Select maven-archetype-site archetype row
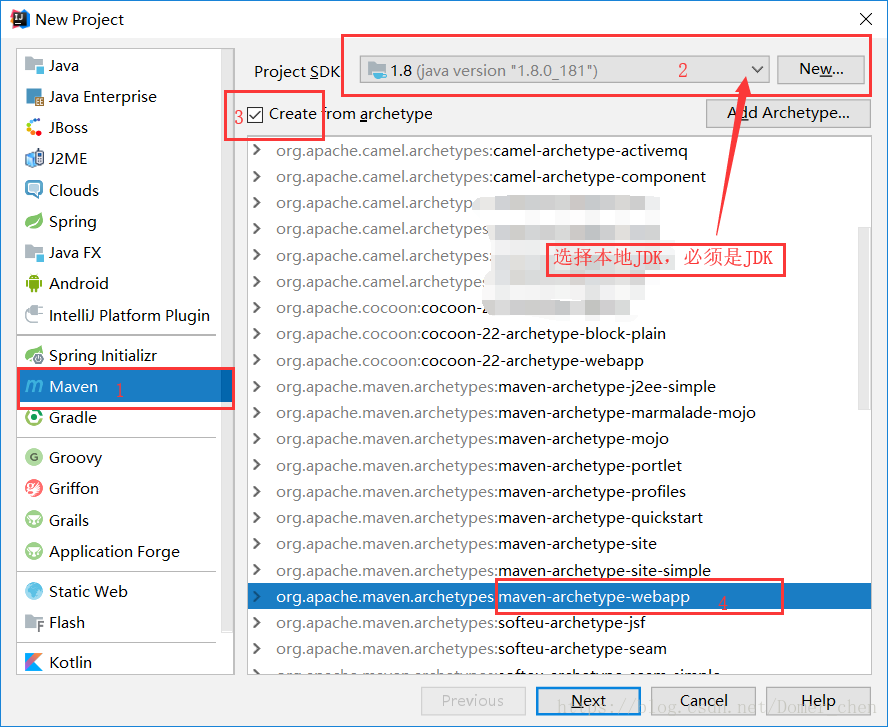 coord(559,544)
